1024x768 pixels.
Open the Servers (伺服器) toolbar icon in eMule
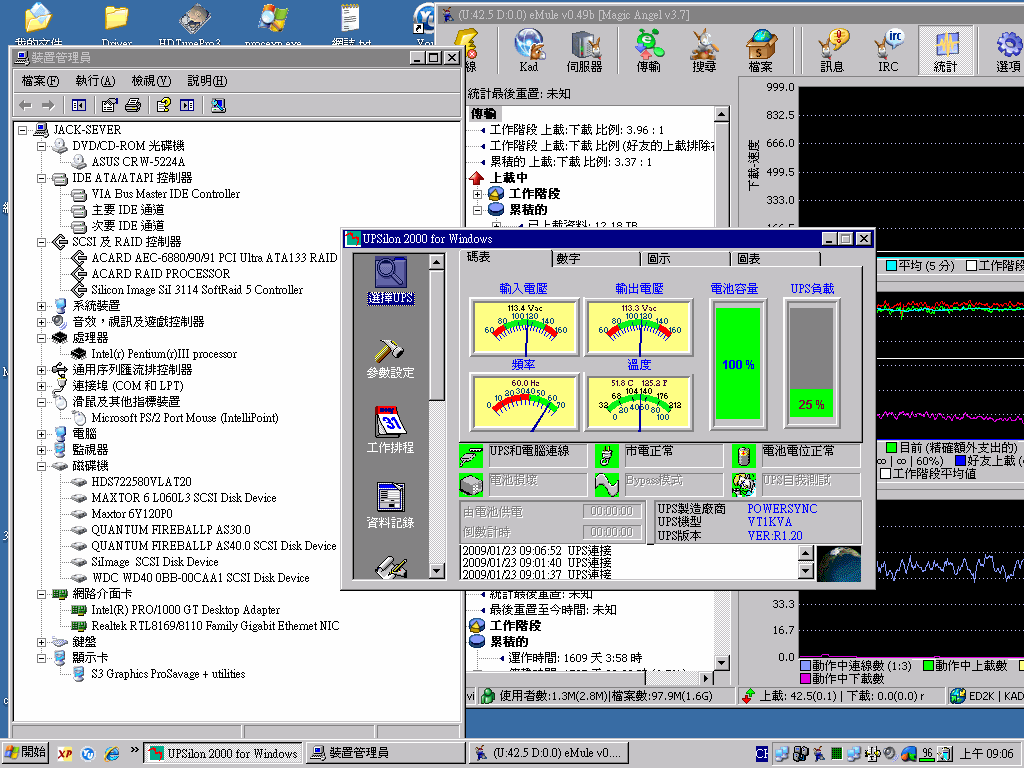pyautogui.click(x=584, y=50)
